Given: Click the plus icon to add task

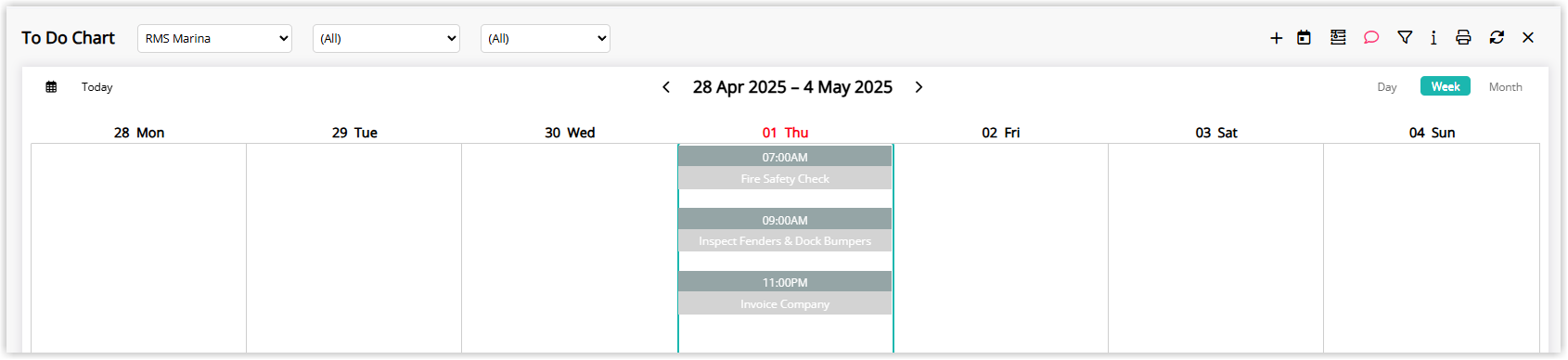Looking at the screenshot, I should [1277, 38].
